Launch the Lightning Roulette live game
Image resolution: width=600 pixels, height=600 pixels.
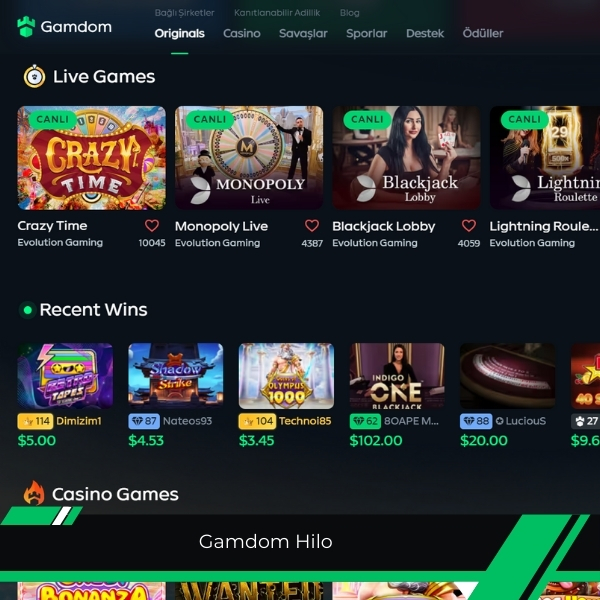coord(545,158)
